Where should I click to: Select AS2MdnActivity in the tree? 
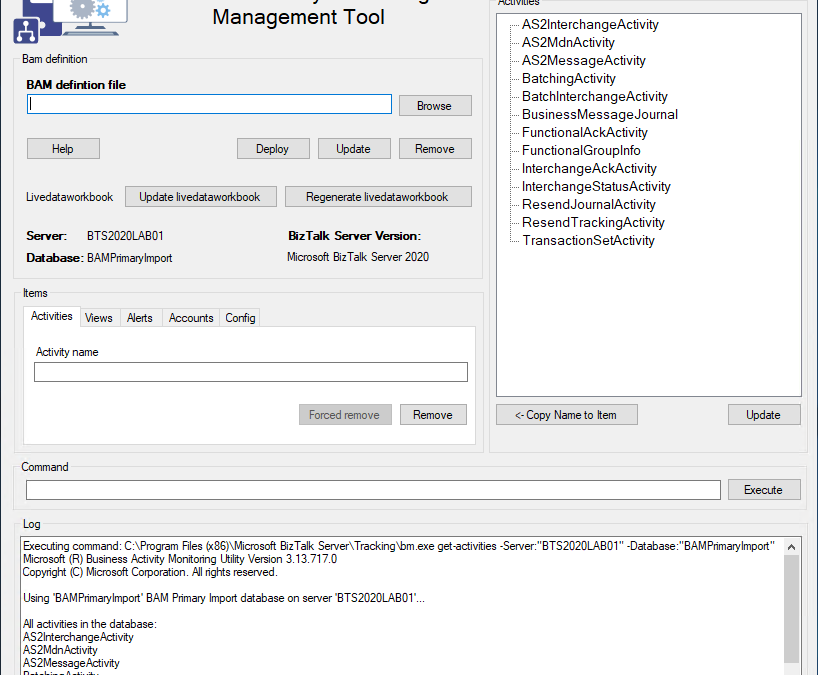tap(568, 42)
